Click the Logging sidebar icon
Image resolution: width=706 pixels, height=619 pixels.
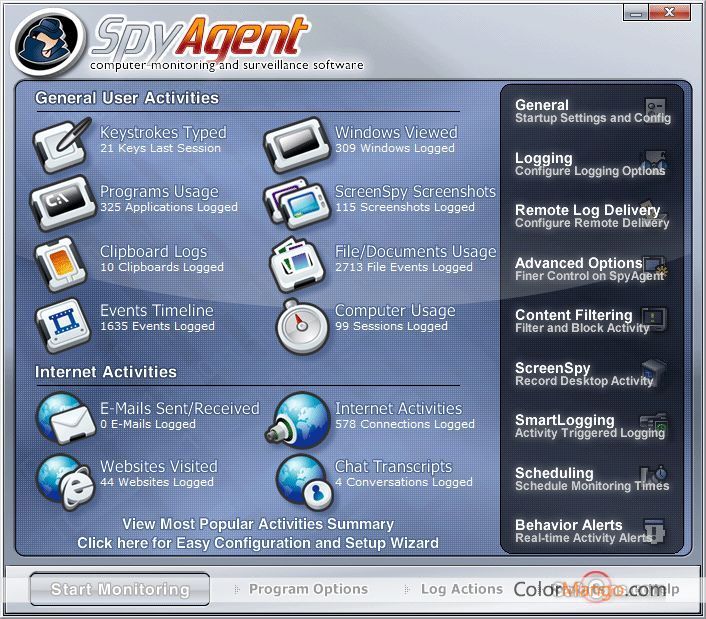click(x=654, y=160)
